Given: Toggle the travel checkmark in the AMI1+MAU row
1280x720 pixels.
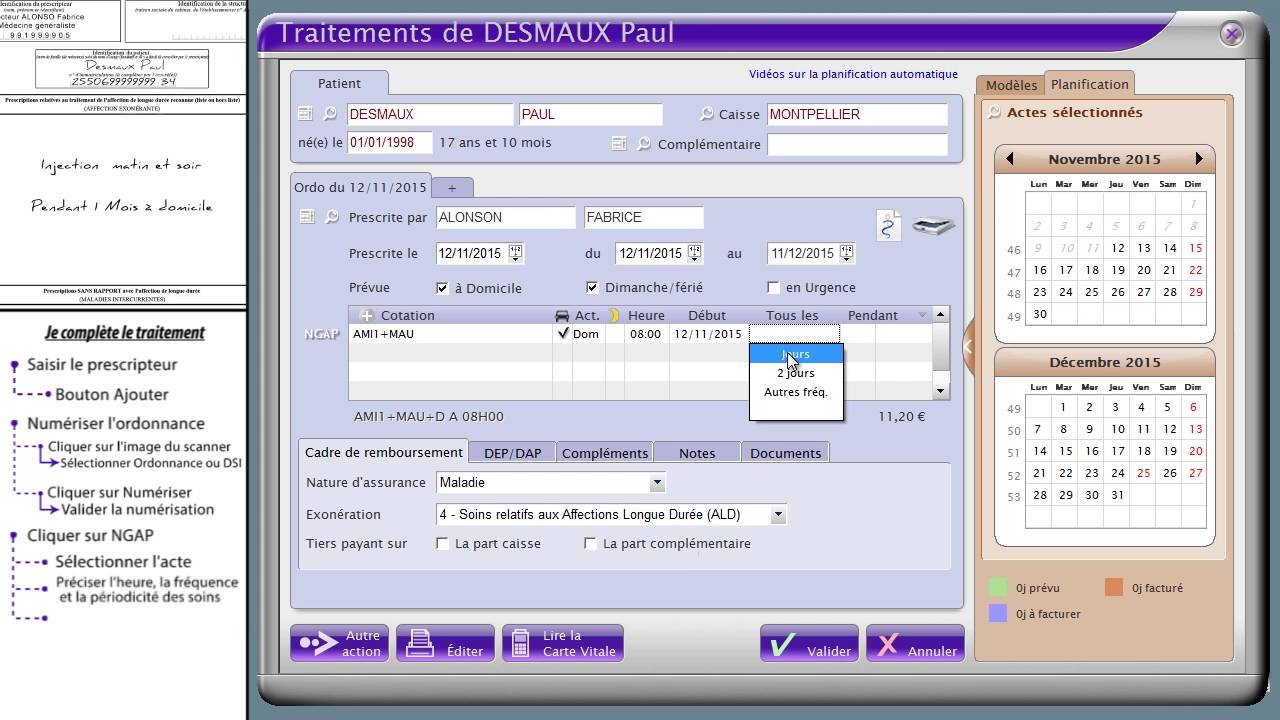Looking at the screenshot, I should (562, 334).
